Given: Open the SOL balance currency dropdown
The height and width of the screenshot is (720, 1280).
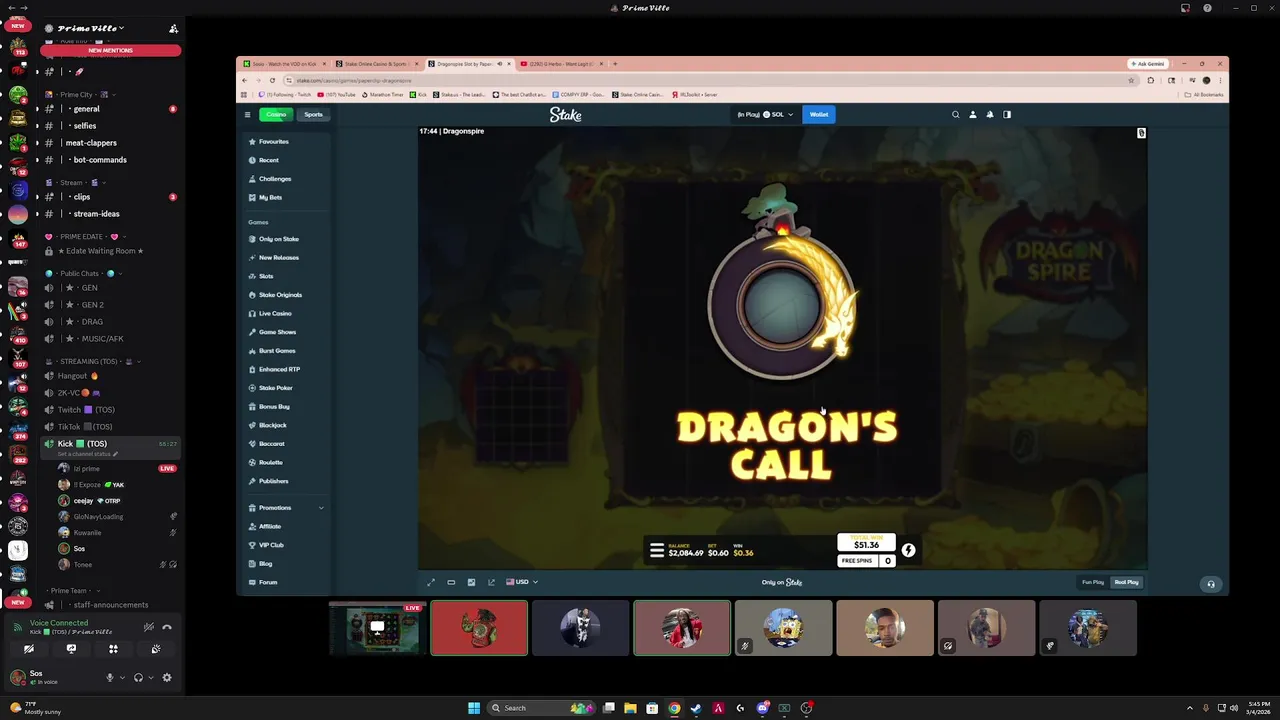Looking at the screenshot, I should click(x=765, y=114).
